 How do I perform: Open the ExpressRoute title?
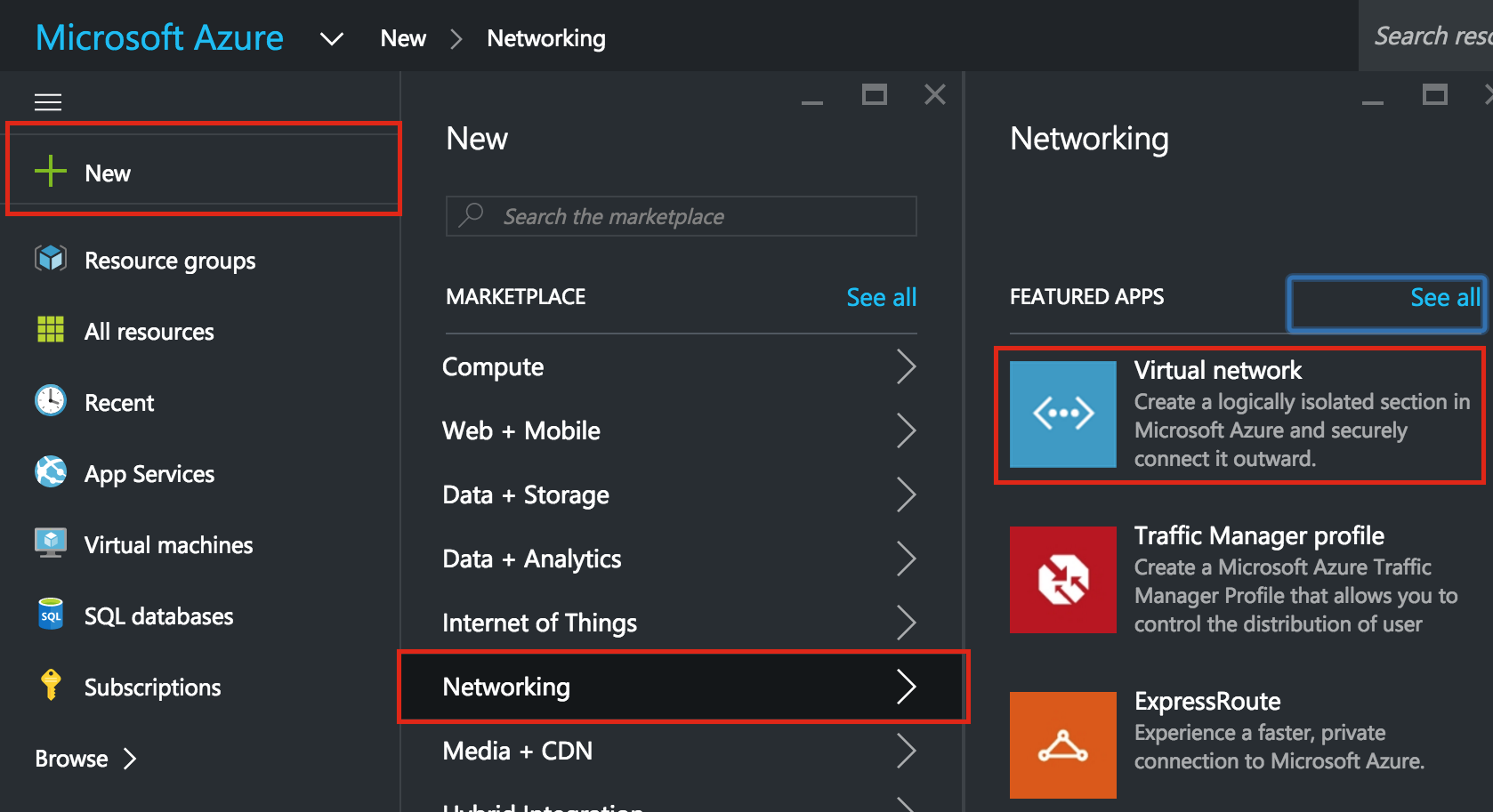pyautogui.click(x=1207, y=701)
